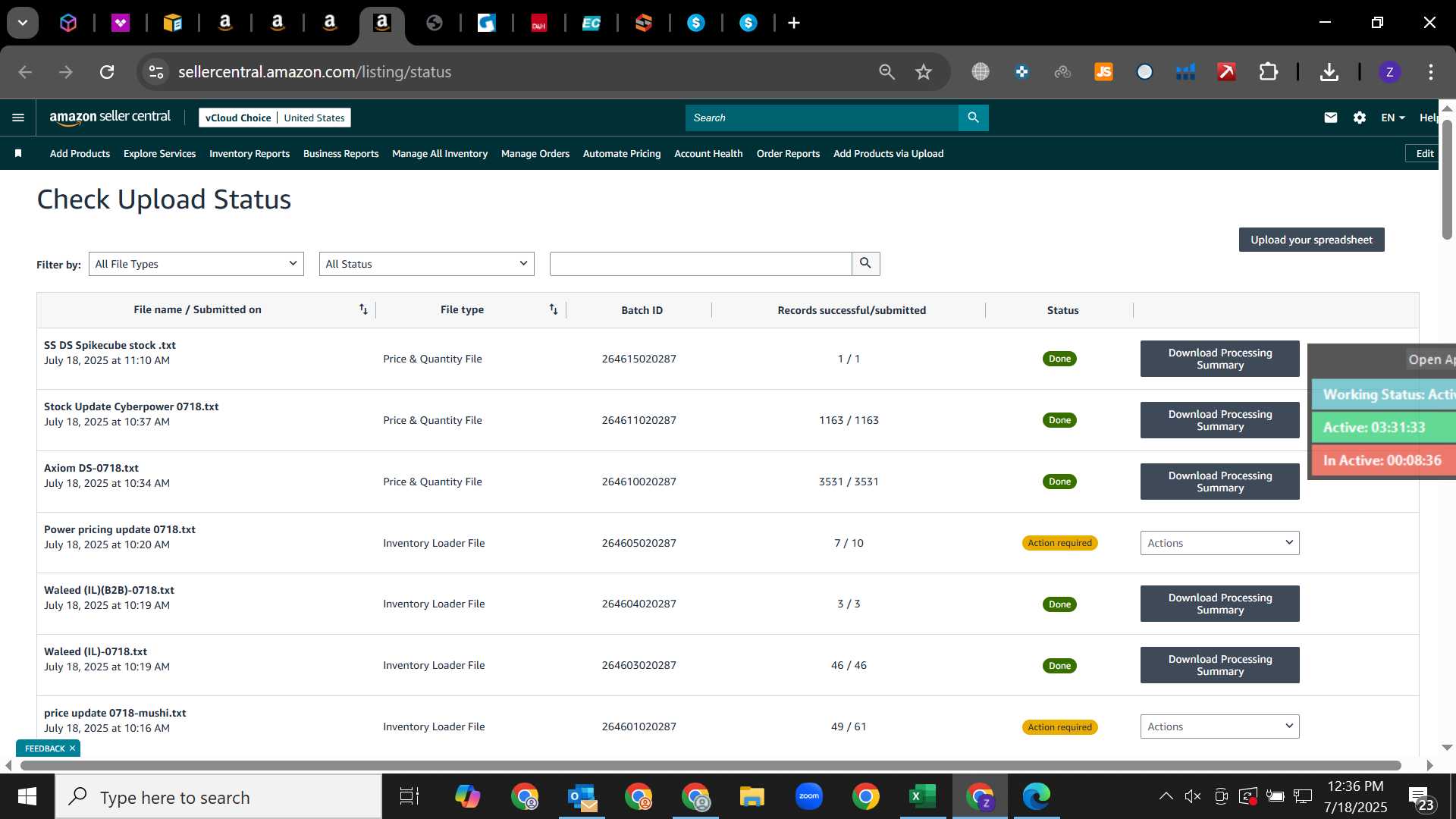Open Task View on the taskbar
Screen dimensions: 1456x819
click(409, 796)
